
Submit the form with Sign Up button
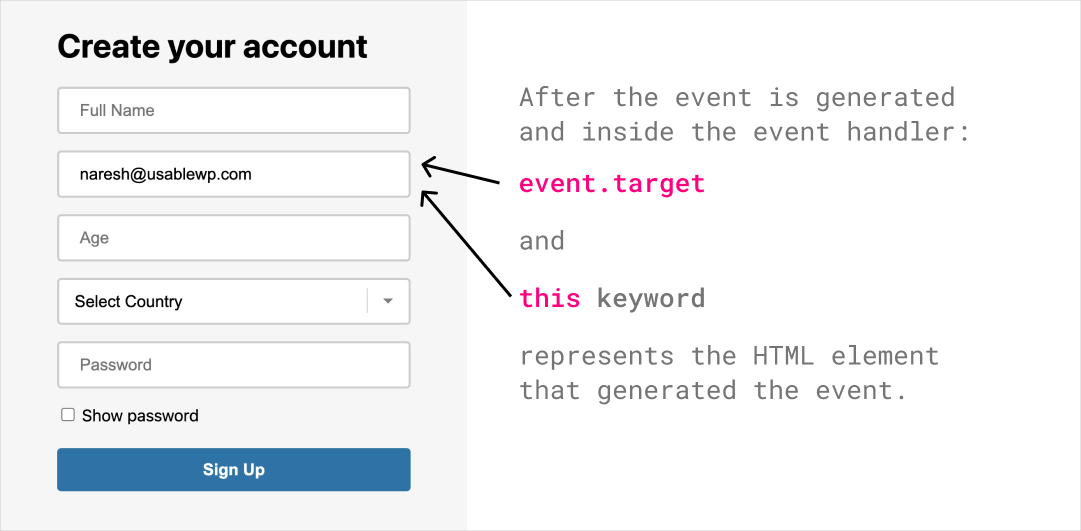(x=234, y=470)
